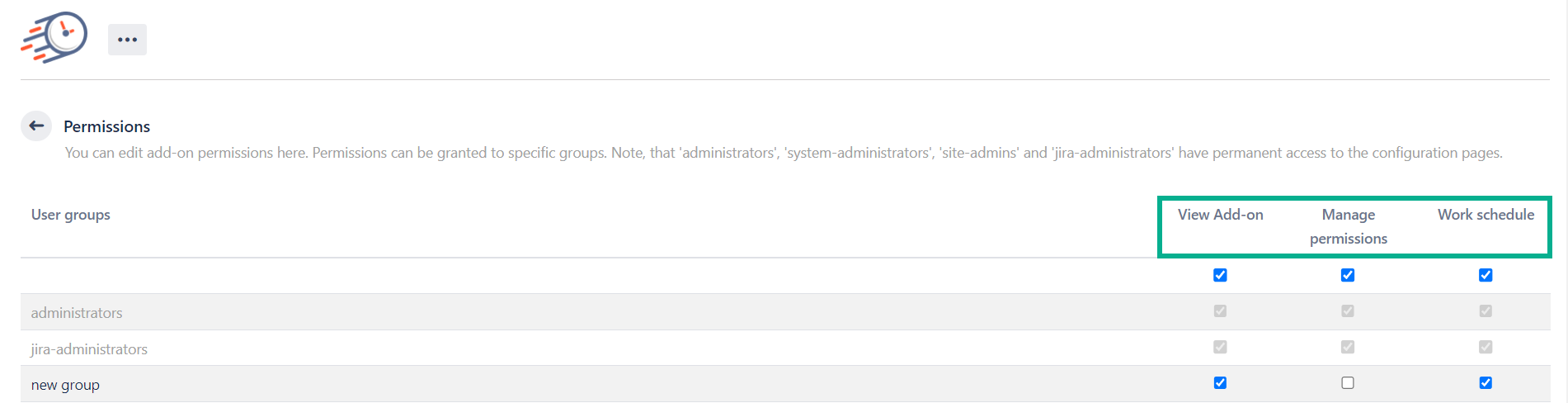The image size is (1568, 403).
Task: Select the jira-administrators group row label
Action: (x=89, y=349)
